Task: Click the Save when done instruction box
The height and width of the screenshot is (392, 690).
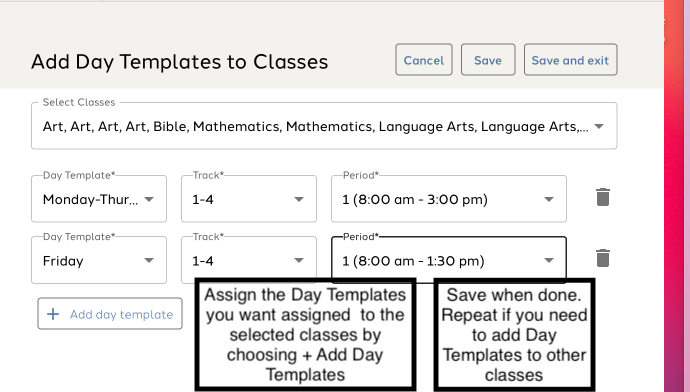Action: coord(514,334)
